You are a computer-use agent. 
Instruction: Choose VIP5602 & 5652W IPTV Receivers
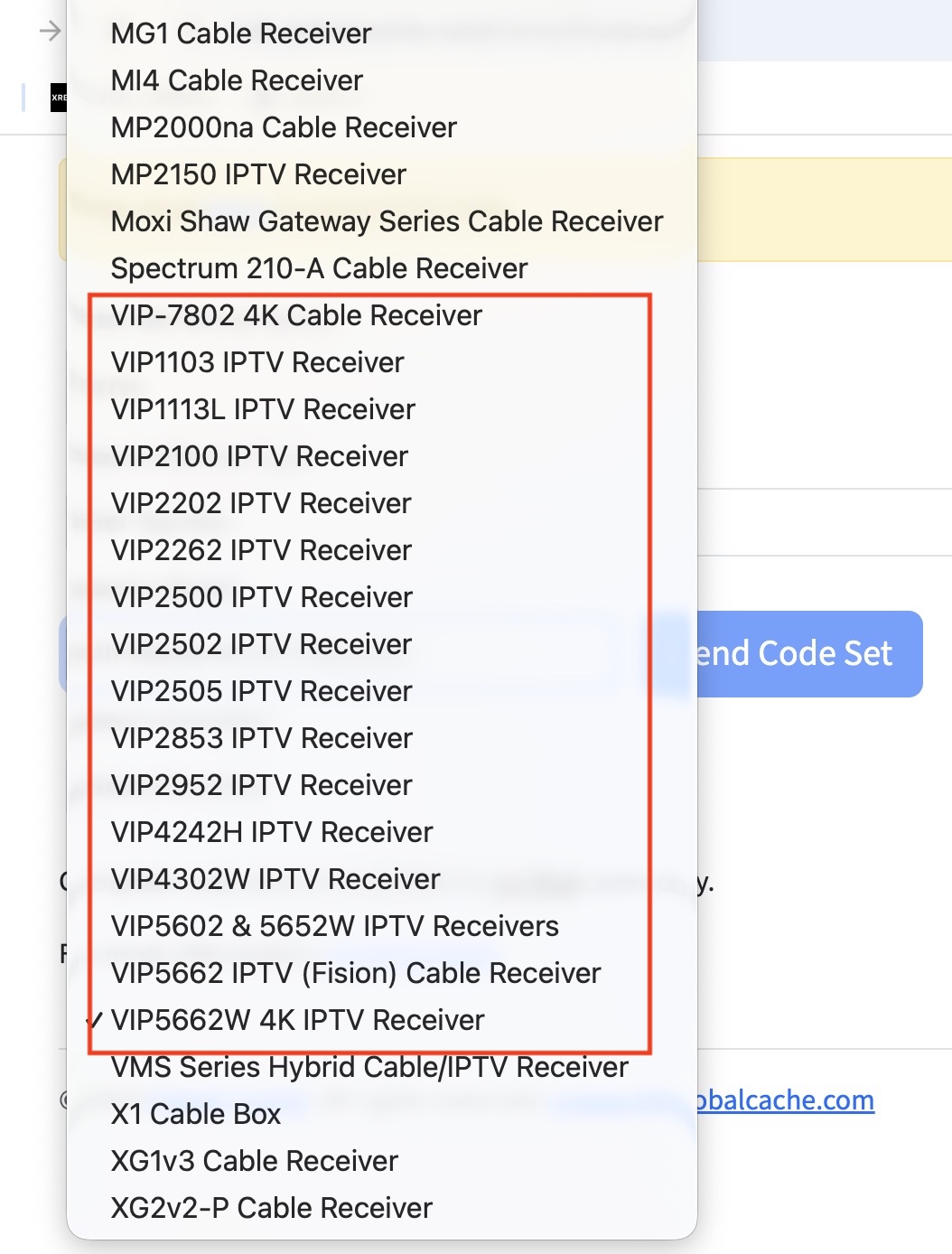pos(334,926)
